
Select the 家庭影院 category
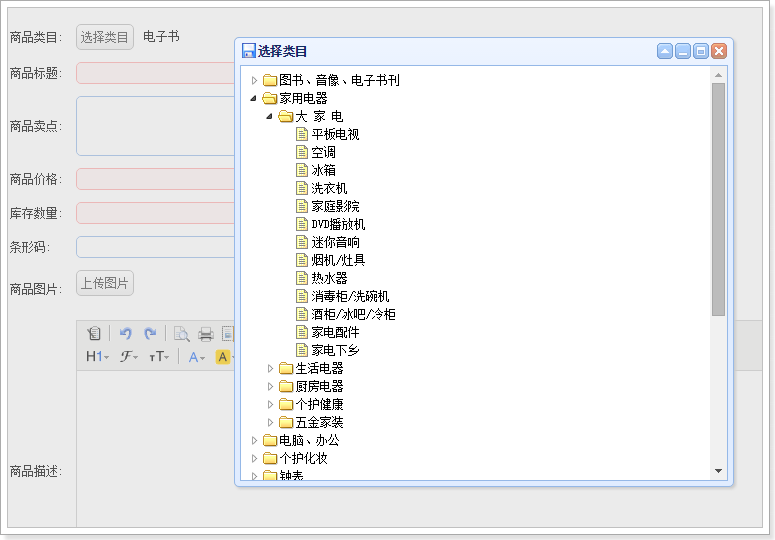[x=335, y=207]
